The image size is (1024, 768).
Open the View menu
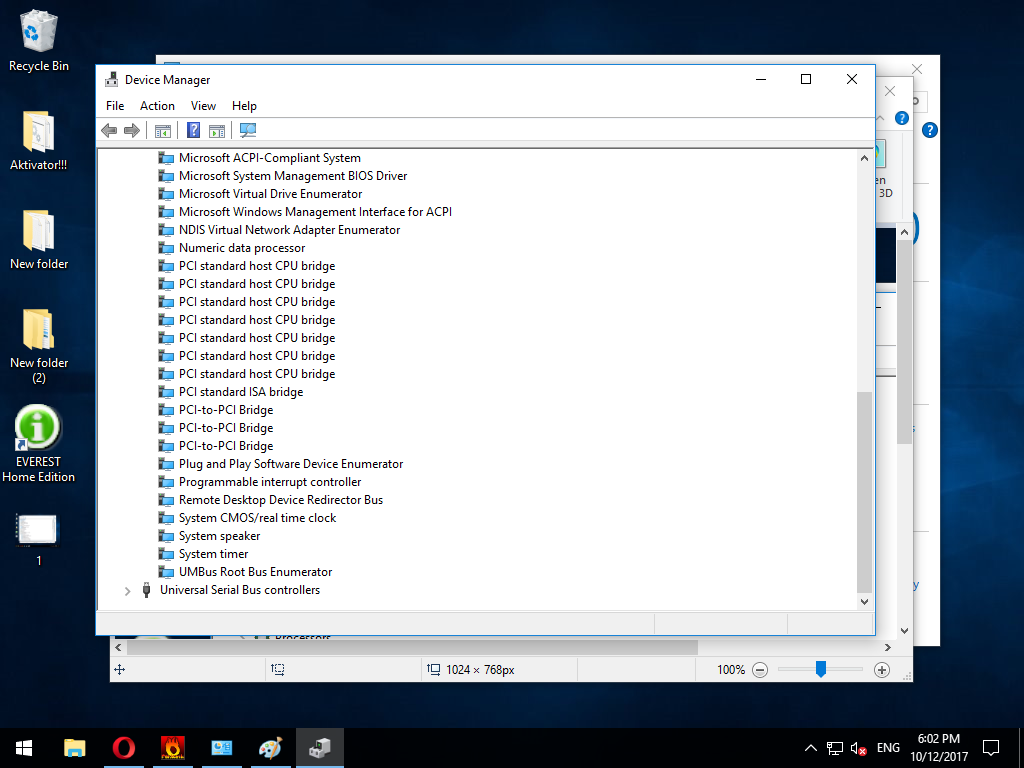[203, 106]
